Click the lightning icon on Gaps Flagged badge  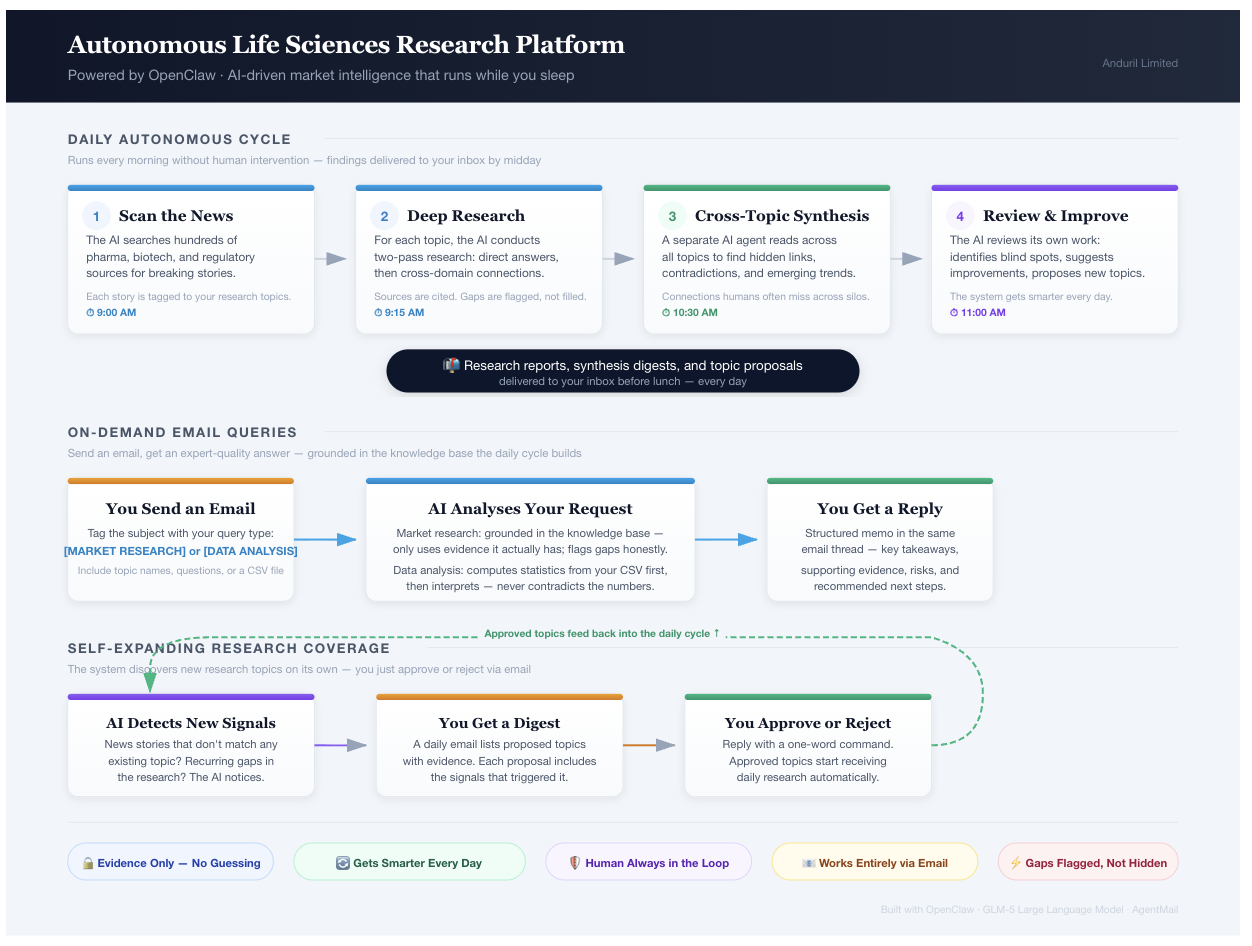point(1016,862)
